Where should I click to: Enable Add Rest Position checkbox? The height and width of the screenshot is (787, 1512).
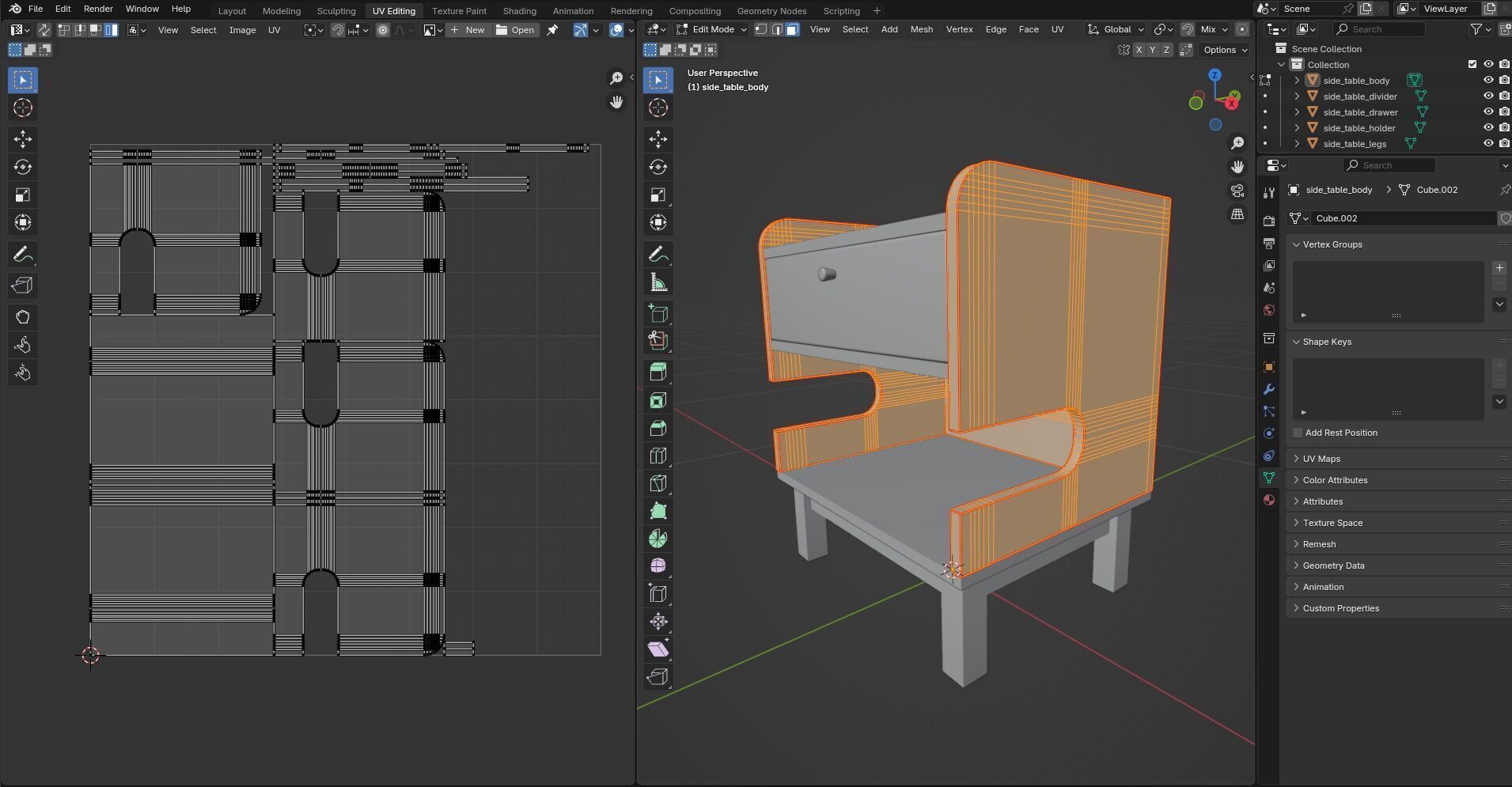[x=1298, y=433]
